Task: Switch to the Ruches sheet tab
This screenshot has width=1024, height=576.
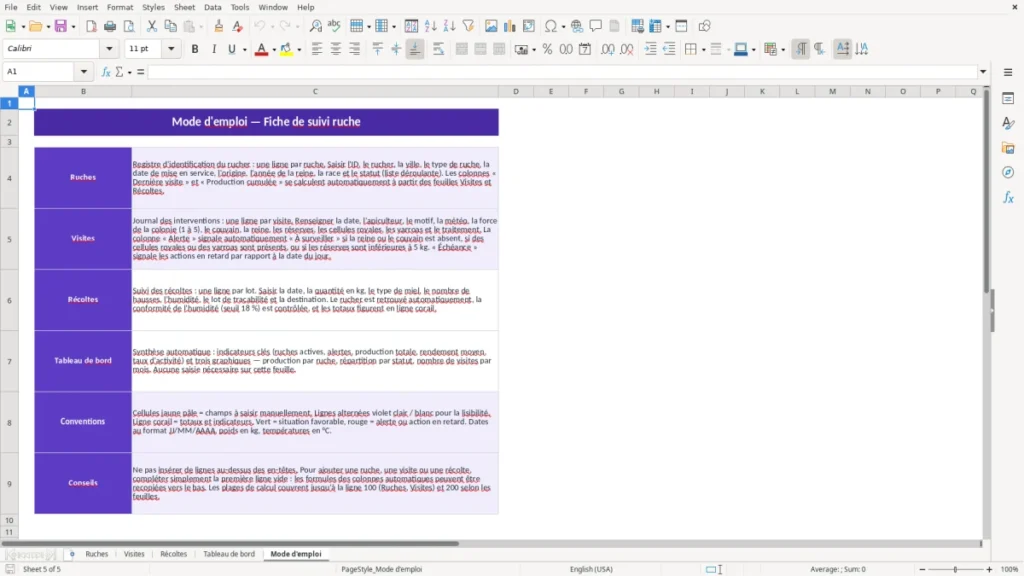Action: [97, 554]
